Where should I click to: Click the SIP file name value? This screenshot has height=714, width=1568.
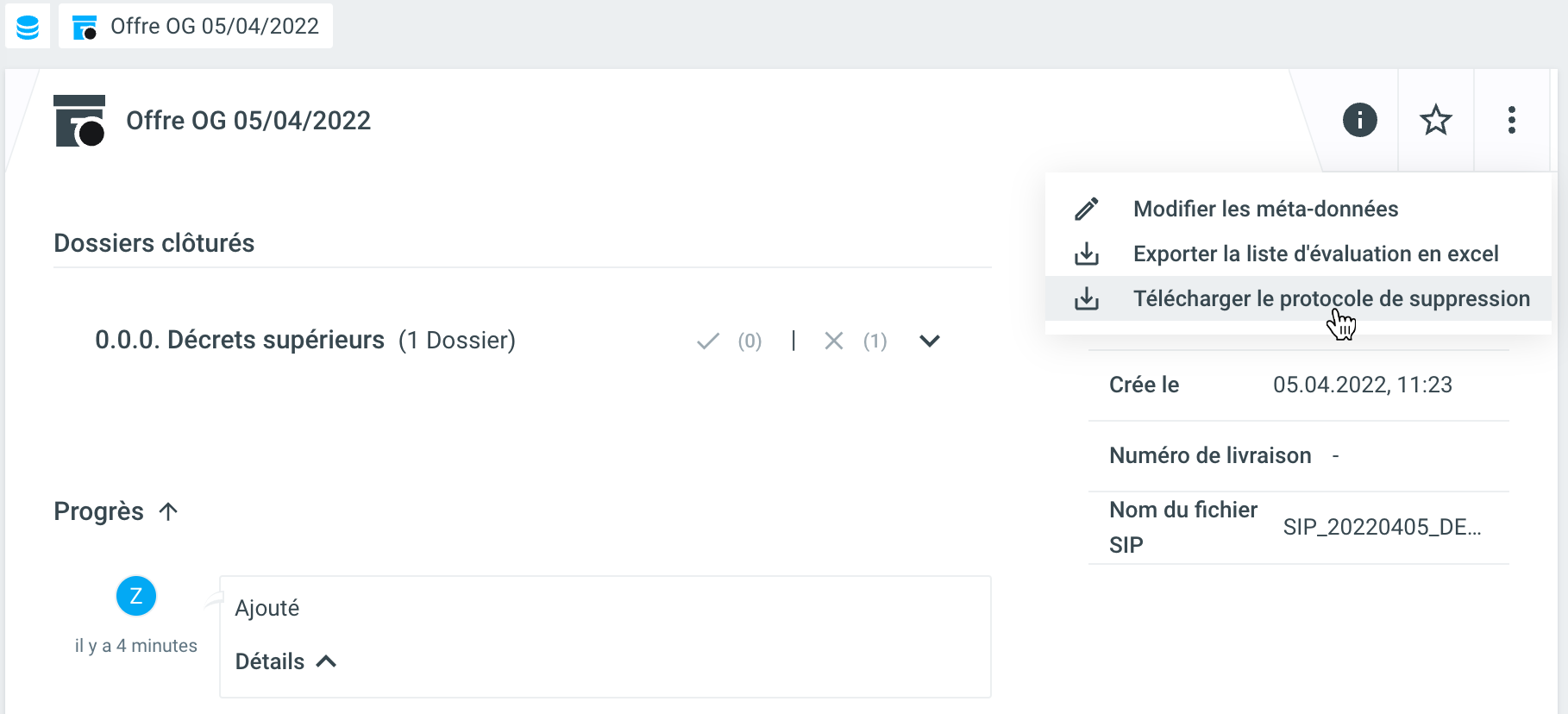pyautogui.click(x=1382, y=527)
